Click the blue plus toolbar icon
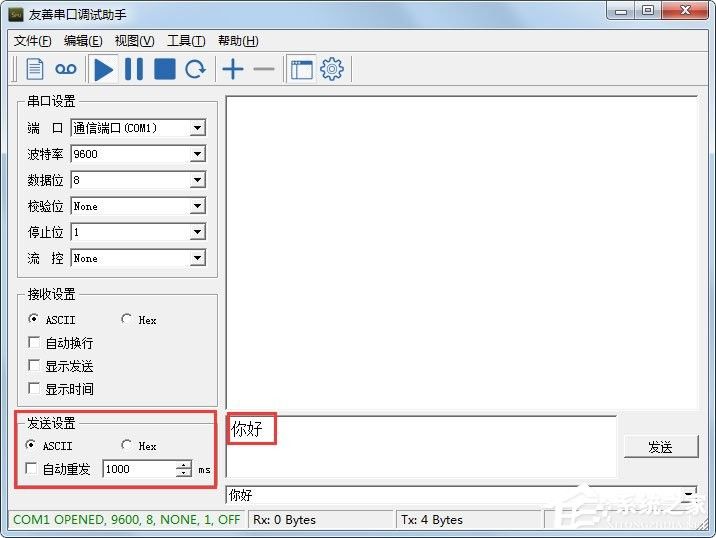This screenshot has height=538, width=716. pyautogui.click(x=233, y=69)
